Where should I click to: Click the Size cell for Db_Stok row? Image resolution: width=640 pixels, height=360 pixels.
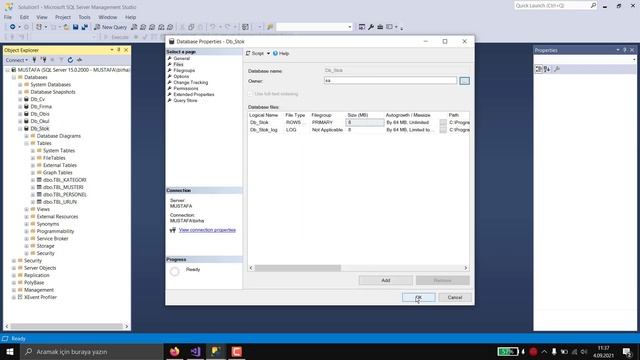pos(365,122)
